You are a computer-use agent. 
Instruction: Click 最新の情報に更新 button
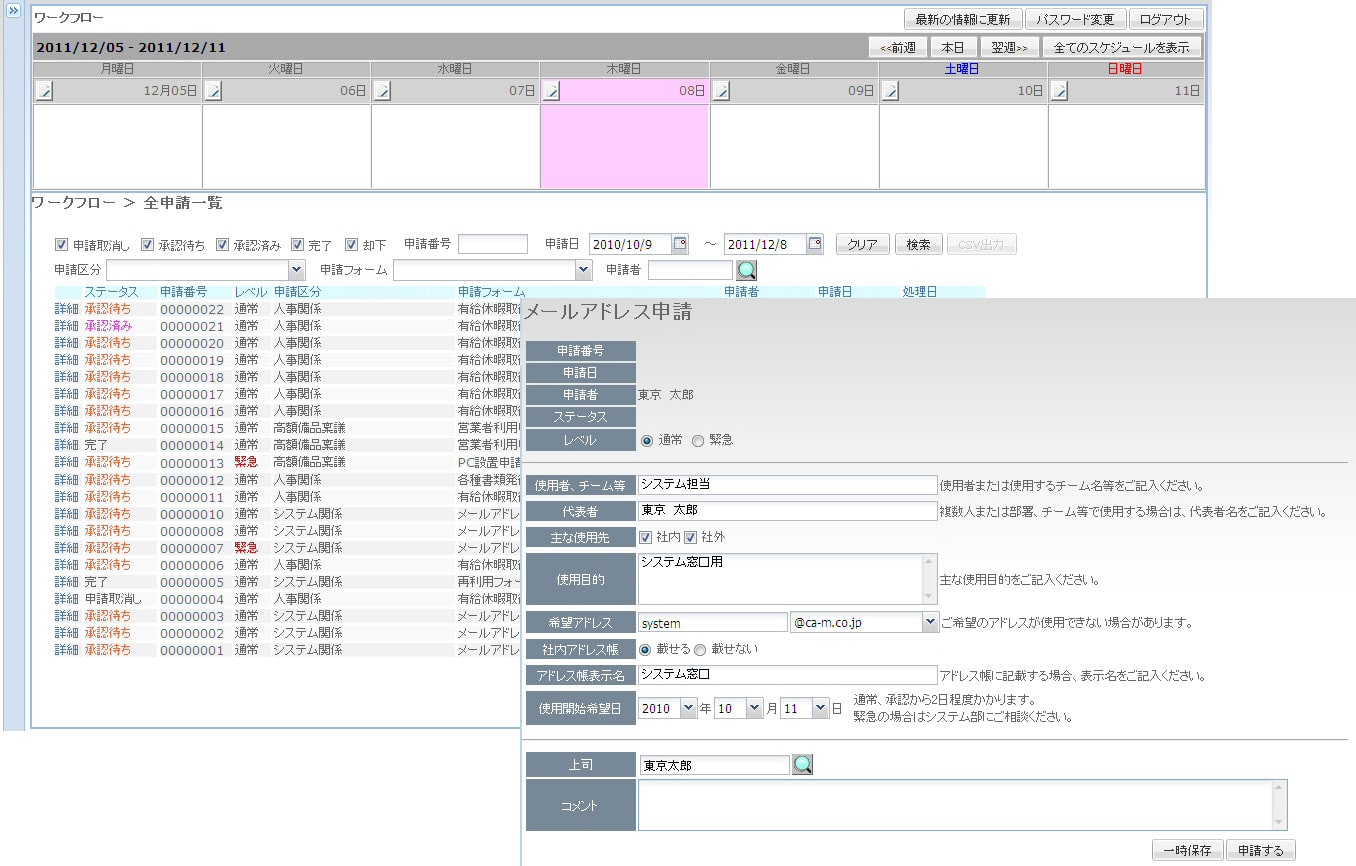963,20
